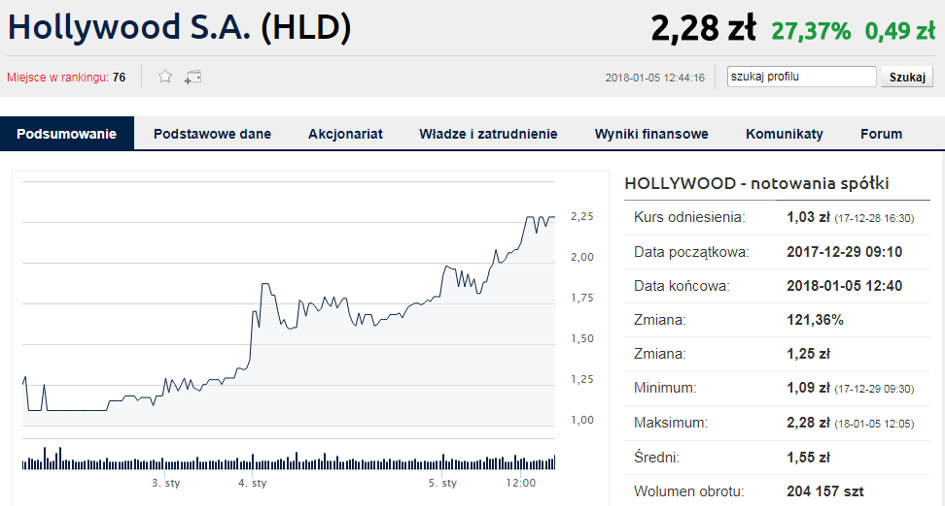Click the Hollywood S.A. (HLD) heading
The height and width of the screenshot is (506, 945).
pos(180,27)
